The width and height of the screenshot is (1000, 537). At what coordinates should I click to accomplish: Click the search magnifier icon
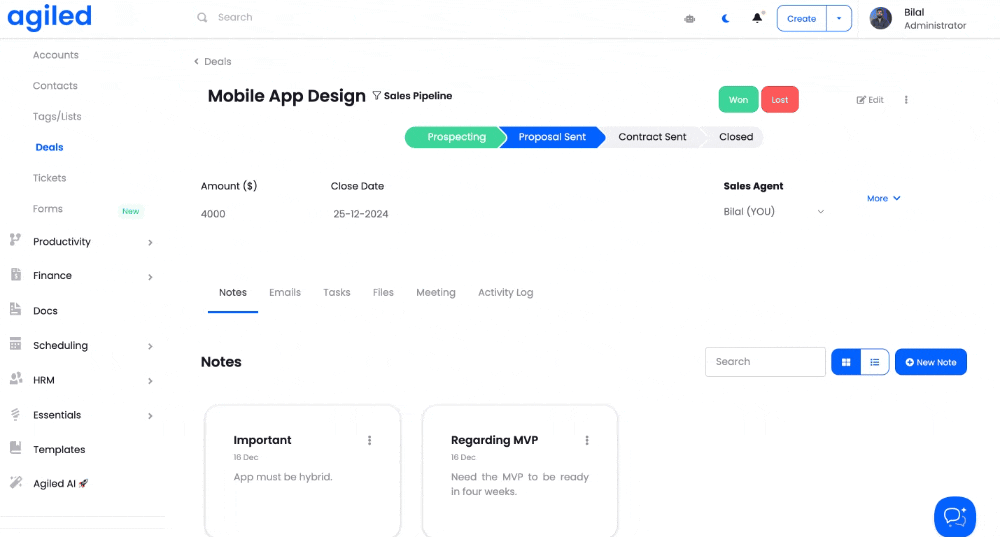coord(202,17)
